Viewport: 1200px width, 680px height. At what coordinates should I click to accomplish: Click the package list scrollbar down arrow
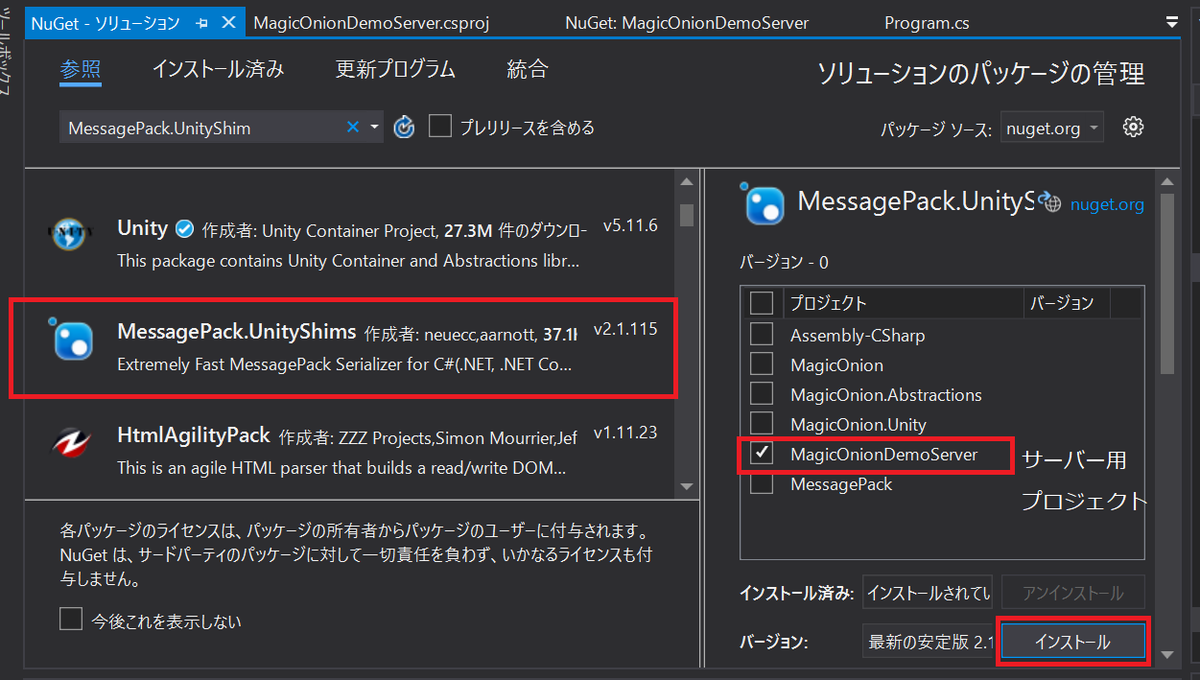click(x=686, y=487)
